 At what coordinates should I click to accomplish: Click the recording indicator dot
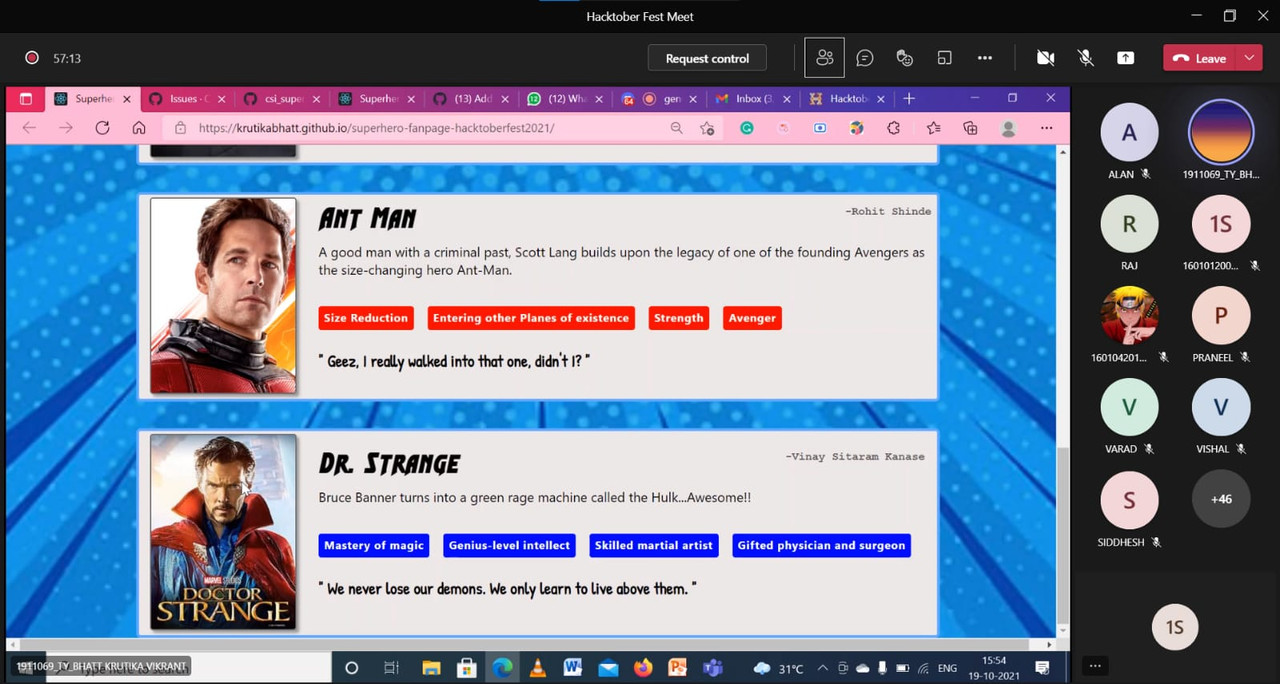tap(32, 58)
